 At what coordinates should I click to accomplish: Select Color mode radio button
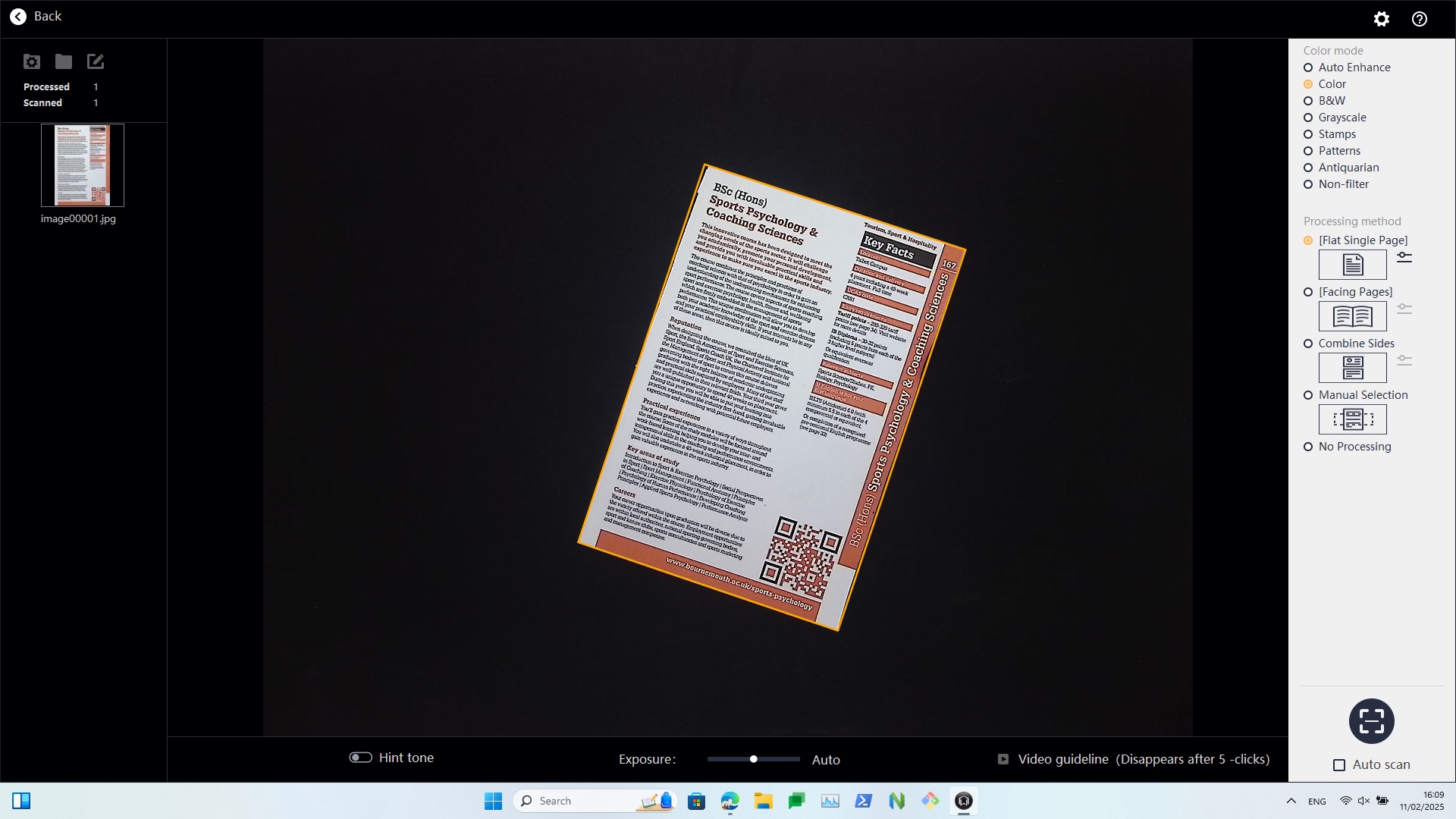[1308, 84]
